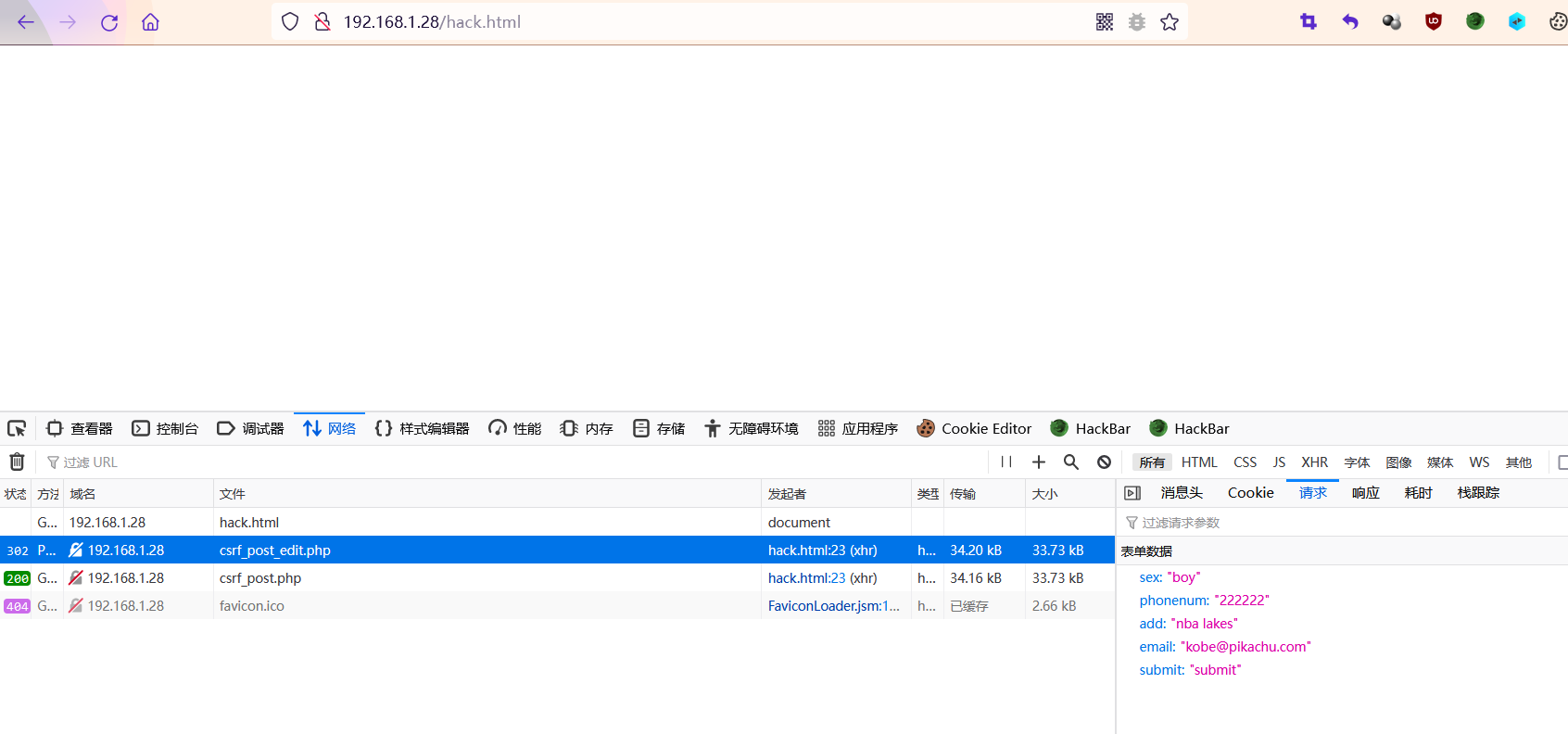Filter requests by CSS
This screenshot has width=1568, height=734.
[1245, 462]
